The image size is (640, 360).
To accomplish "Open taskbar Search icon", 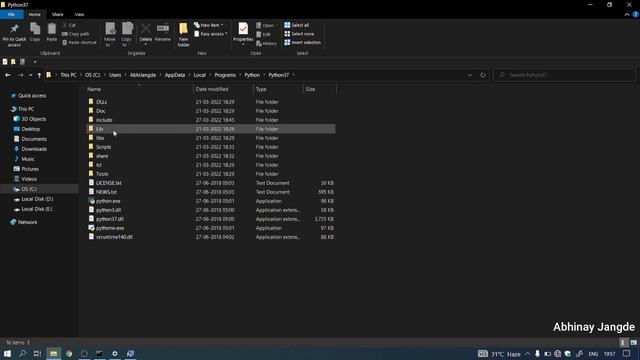I will coord(22,353).
